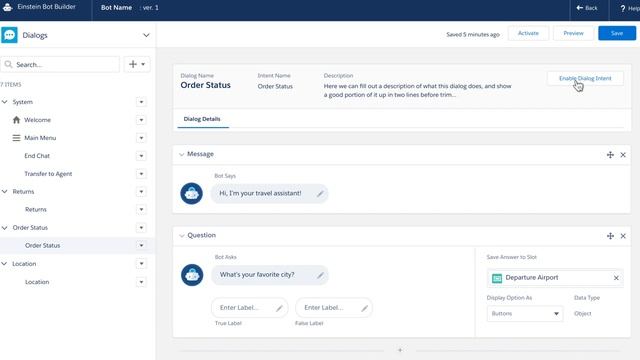The height and width of the screenshot is (360, 640).
Task: Click the bot avatar beside Bot Says
Action: click(191, 193)
